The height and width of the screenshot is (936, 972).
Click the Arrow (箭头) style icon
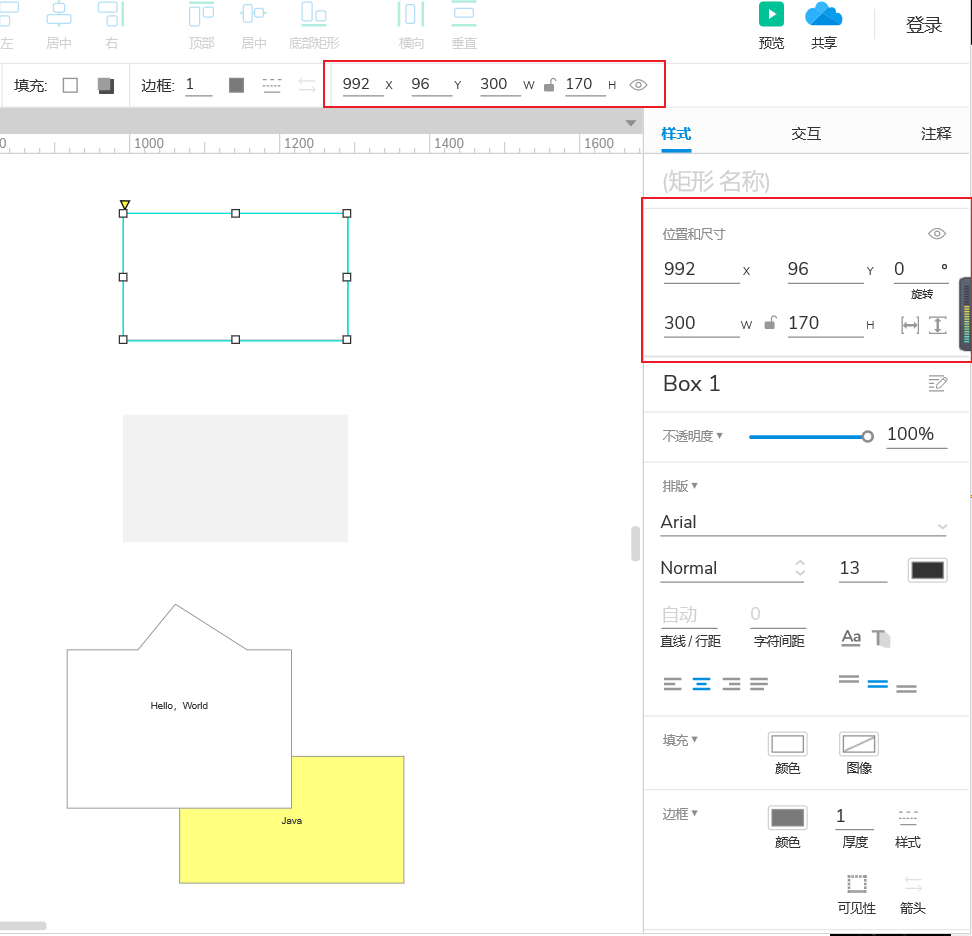(912, 883)
